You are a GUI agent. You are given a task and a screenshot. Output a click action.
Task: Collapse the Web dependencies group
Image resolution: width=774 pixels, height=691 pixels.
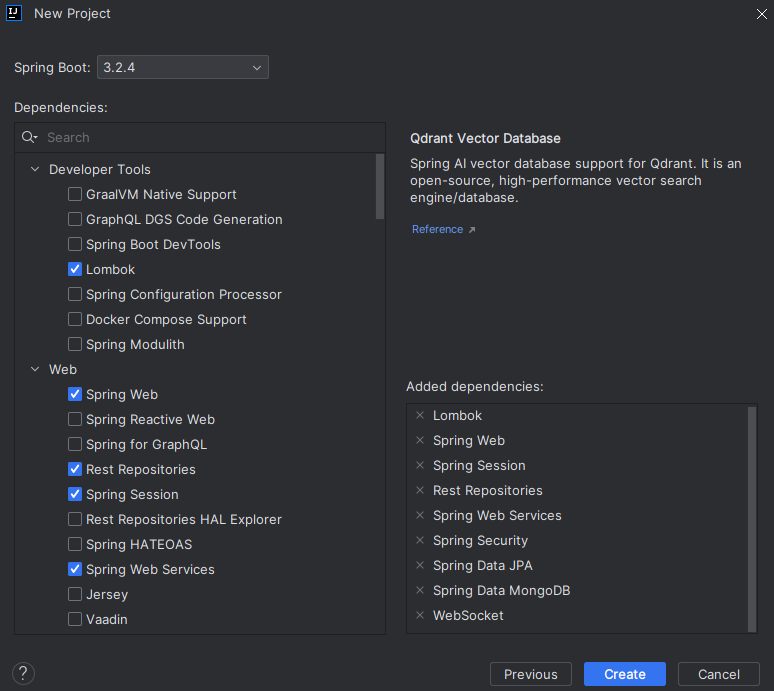(36, 370)
